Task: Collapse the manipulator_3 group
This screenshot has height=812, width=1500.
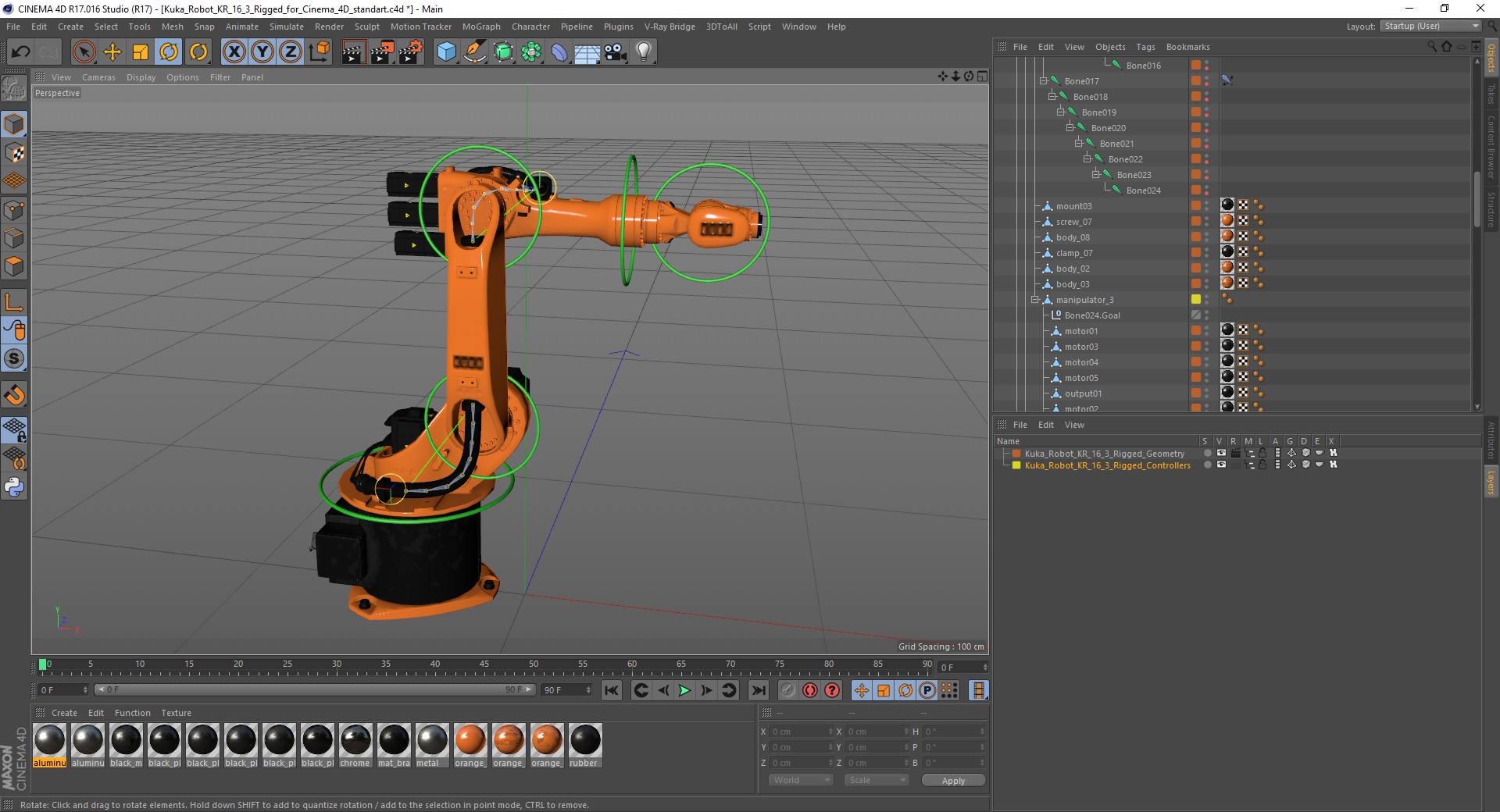Action: pos(1034,299)
